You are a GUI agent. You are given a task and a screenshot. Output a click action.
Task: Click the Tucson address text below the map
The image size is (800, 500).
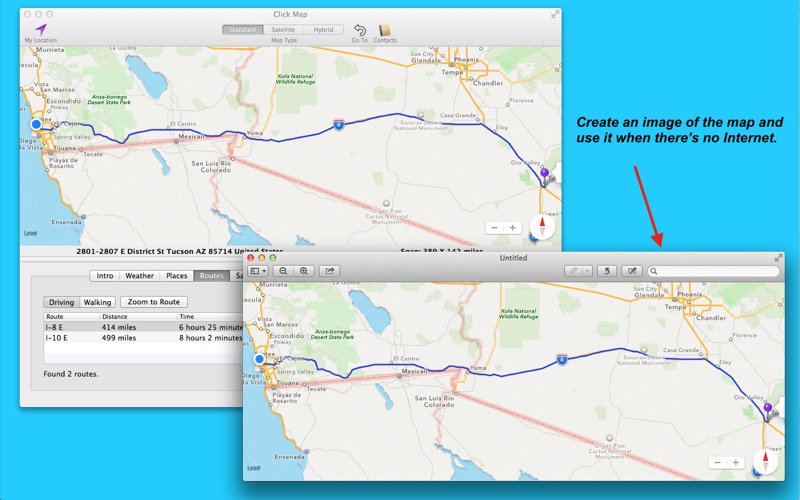point(179,251)
